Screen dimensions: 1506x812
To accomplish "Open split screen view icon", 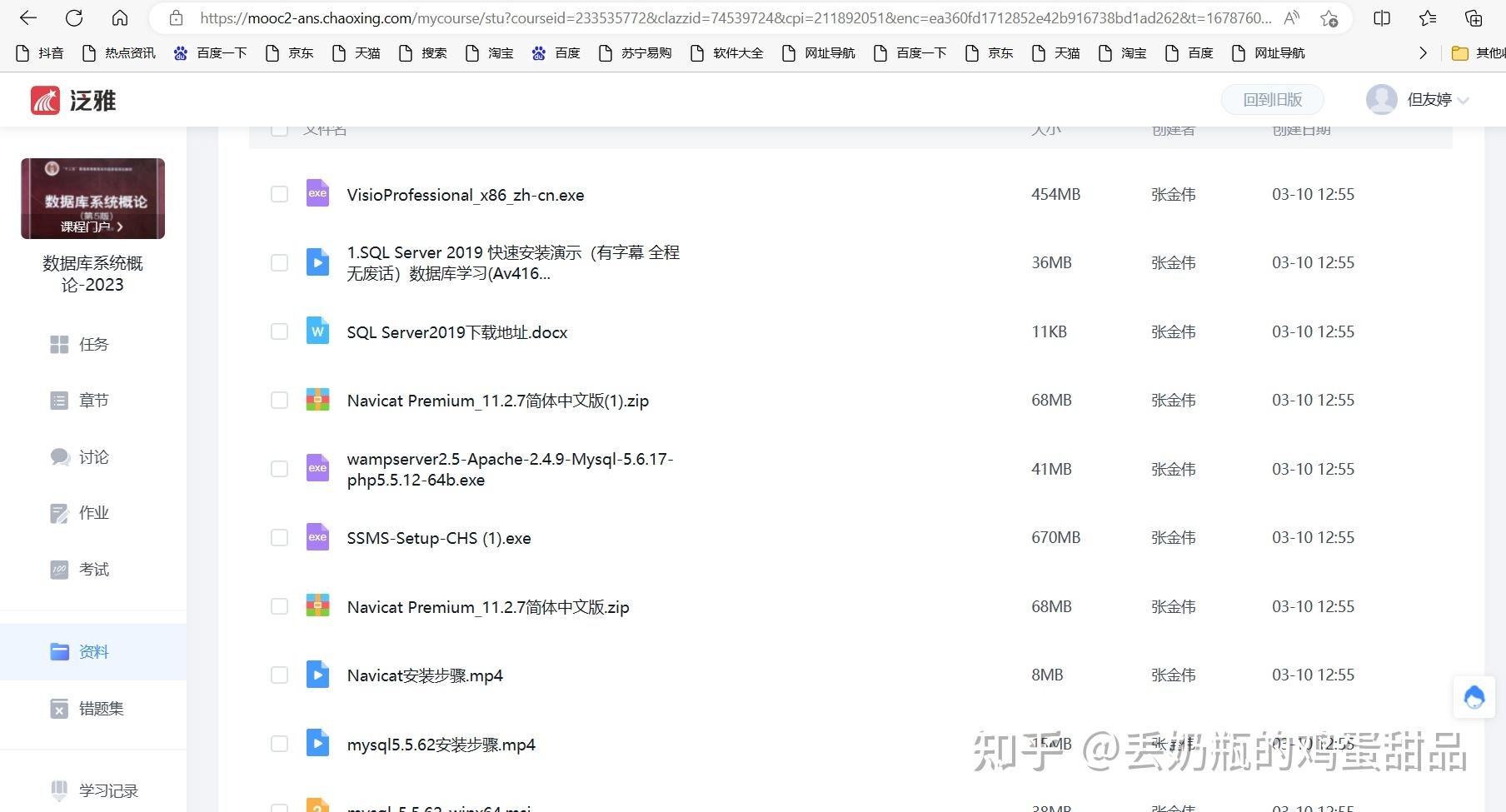I will pyautogui.click(x=1382, y=17).
